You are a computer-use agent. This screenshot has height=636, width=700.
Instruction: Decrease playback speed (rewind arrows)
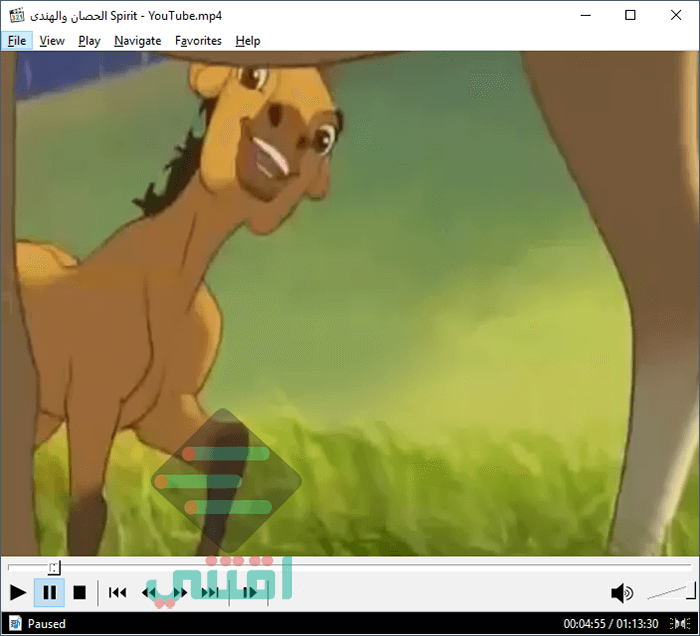149,593
